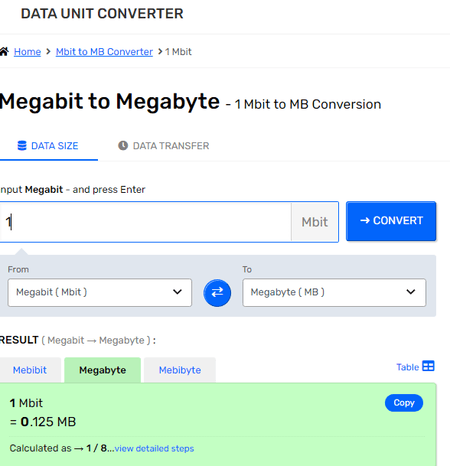Open Mbit to MB Converter breadcrumb link
Viewport: 450px width, 466px height.
coord(104,52)
